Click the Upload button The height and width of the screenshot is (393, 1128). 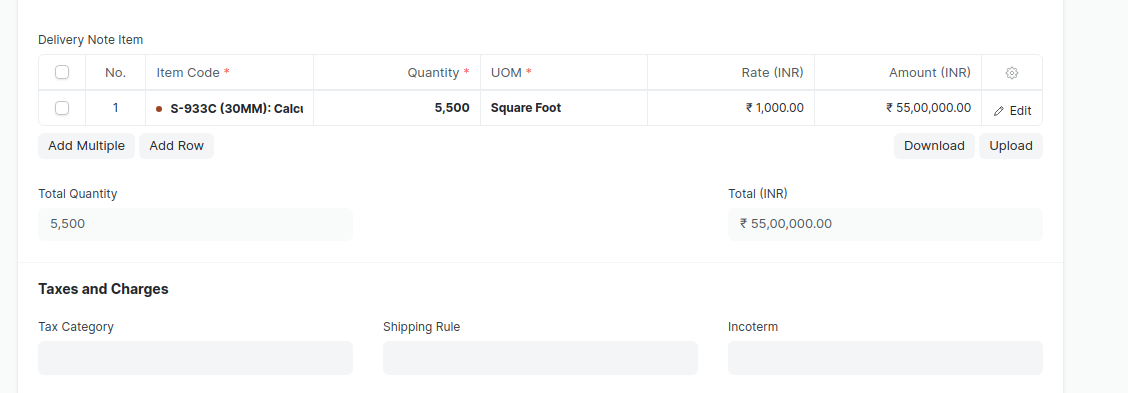click(x=1011, y=145)
